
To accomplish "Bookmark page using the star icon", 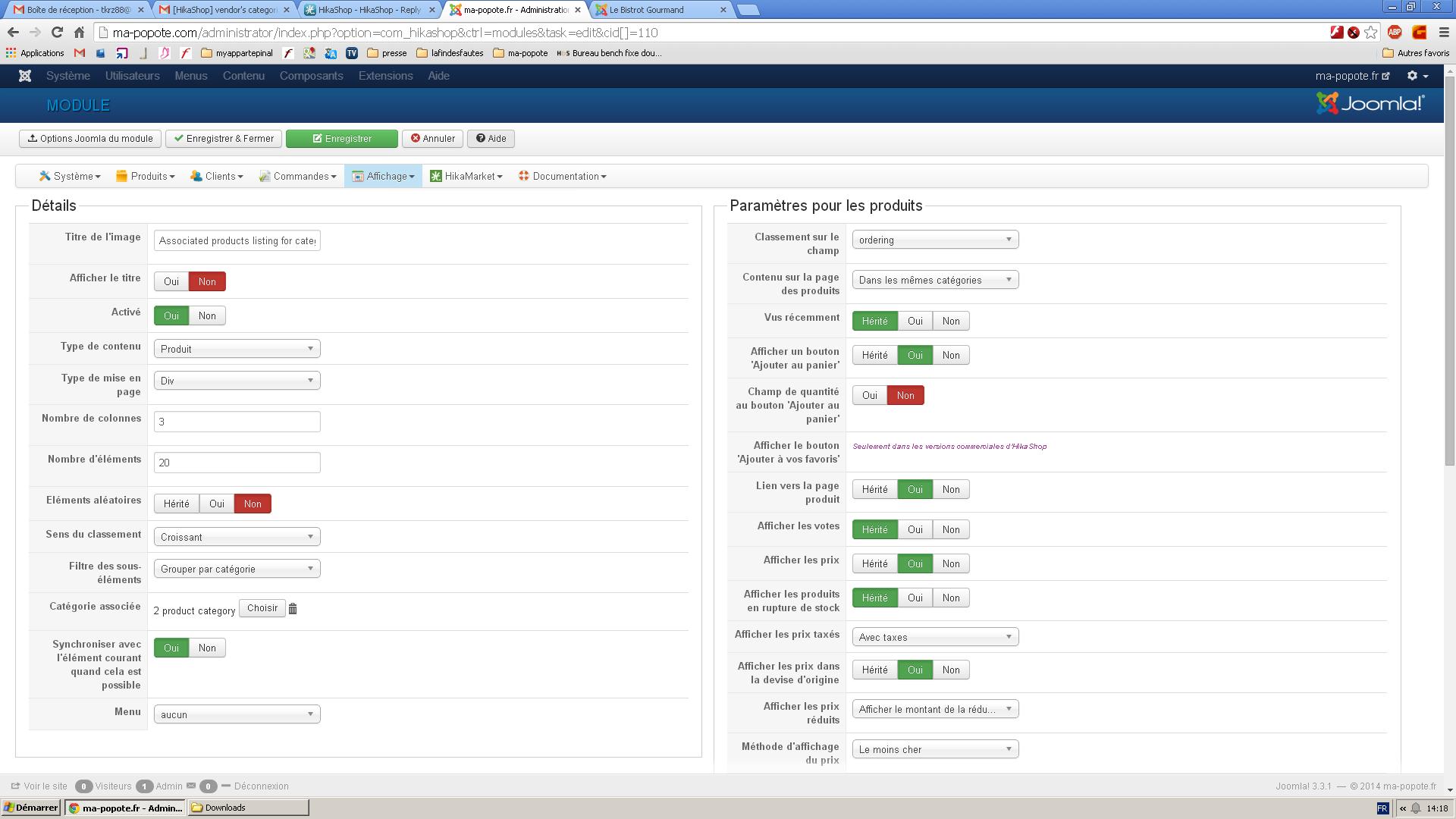I will click(1370, 33).
